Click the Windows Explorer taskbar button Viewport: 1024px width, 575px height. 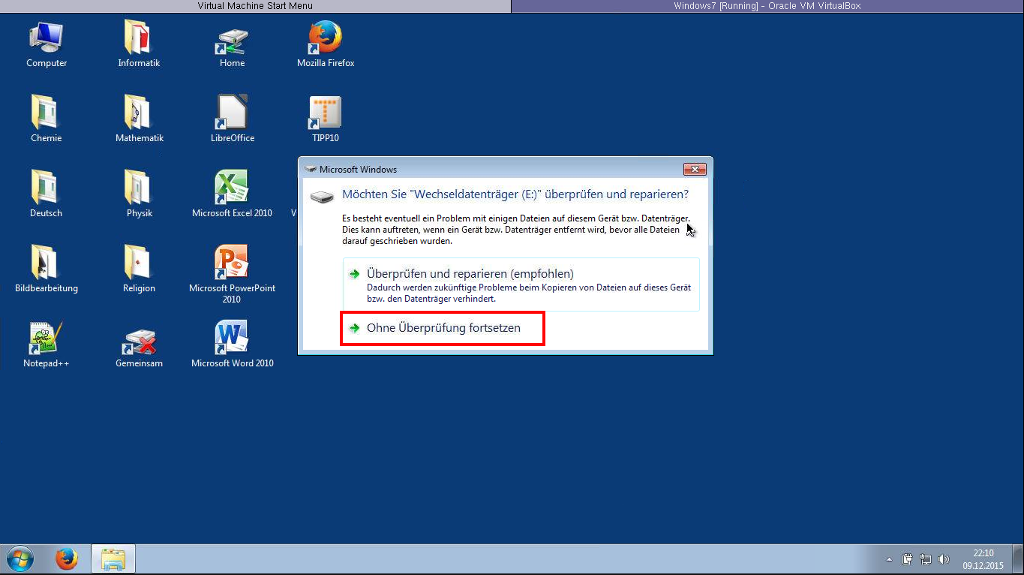coord(113,559)
